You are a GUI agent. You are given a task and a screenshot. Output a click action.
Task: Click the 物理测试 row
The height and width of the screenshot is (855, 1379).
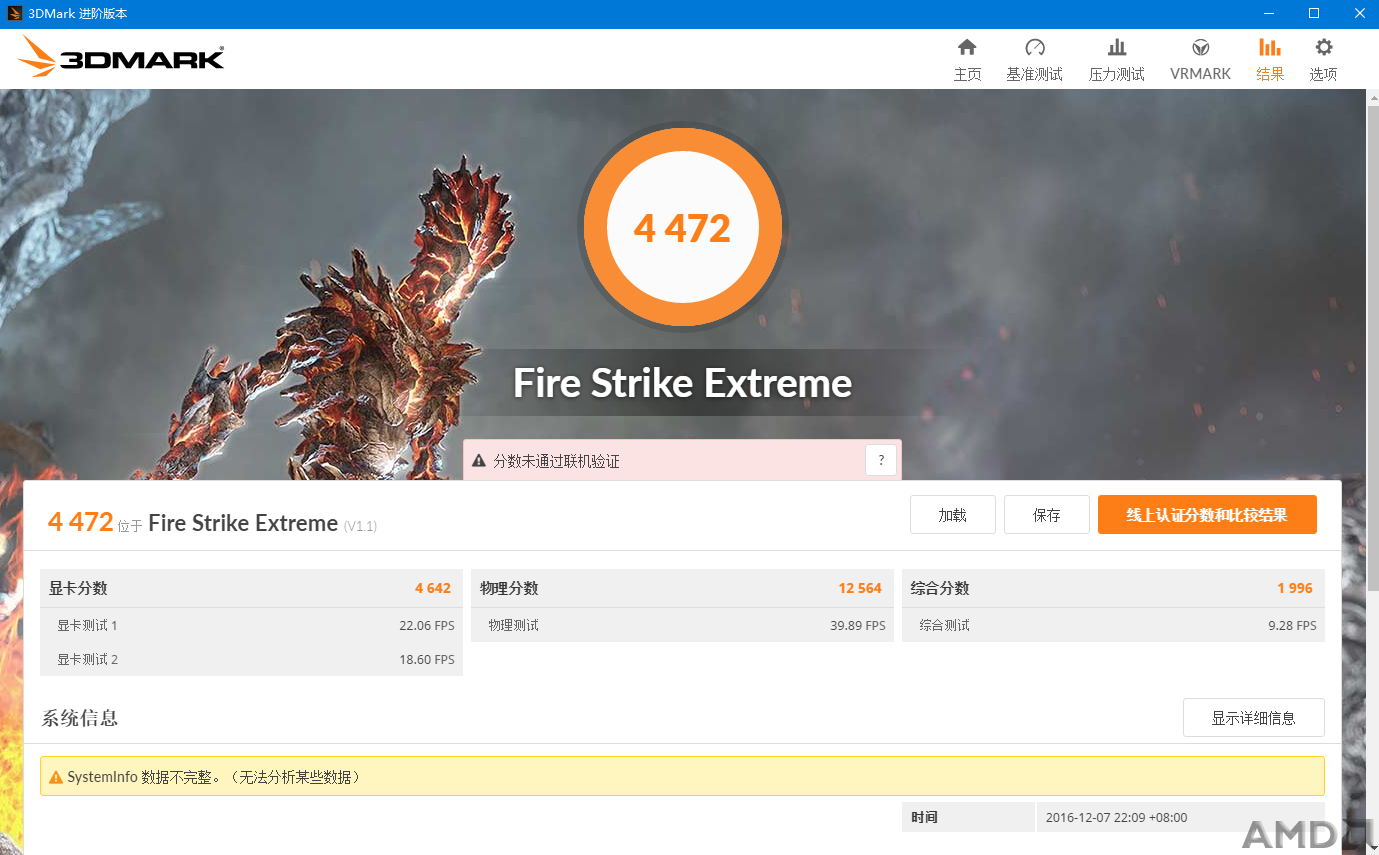pos(682,625)
